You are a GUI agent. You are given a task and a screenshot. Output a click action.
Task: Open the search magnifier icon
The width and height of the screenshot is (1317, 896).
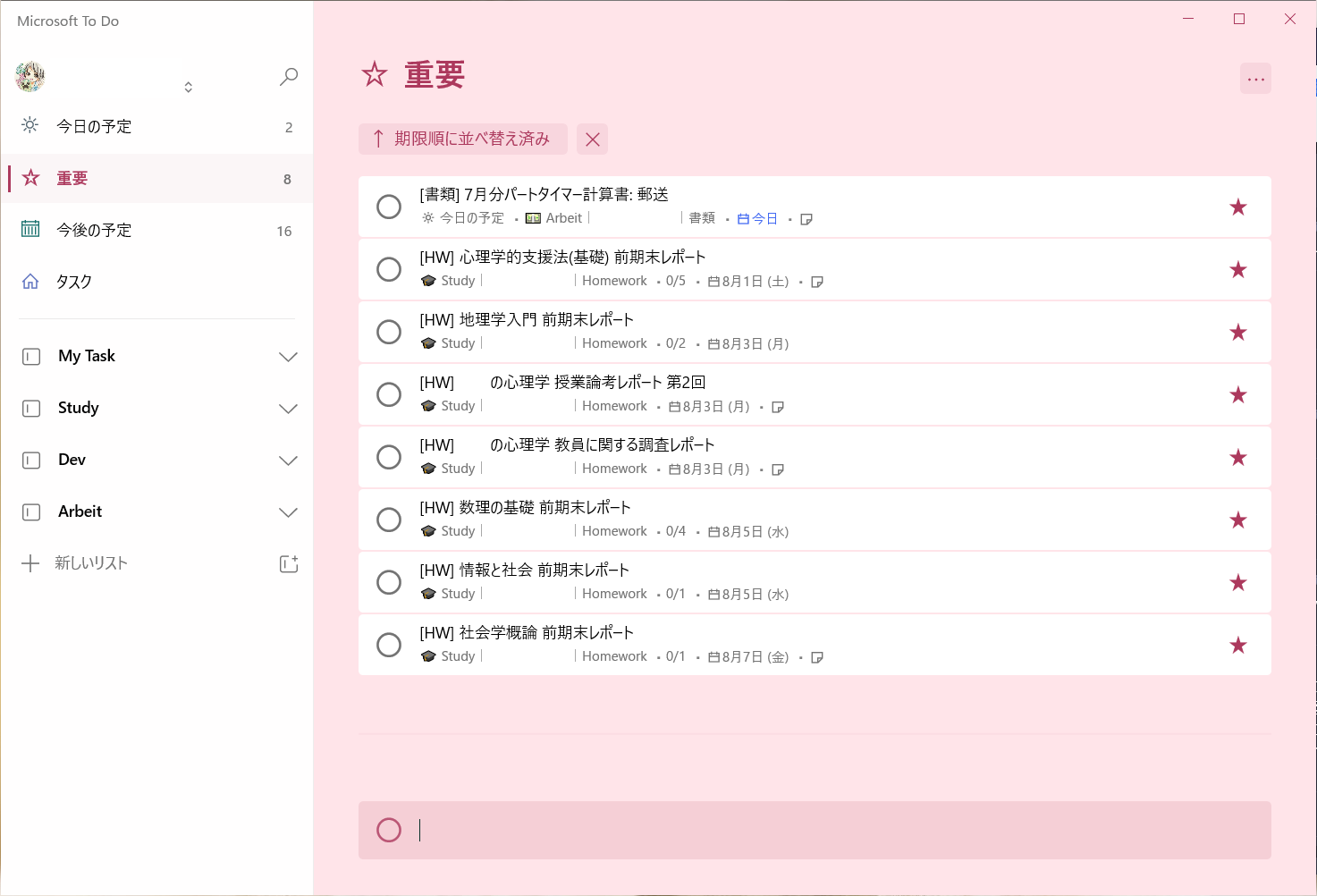pos(288,77)
